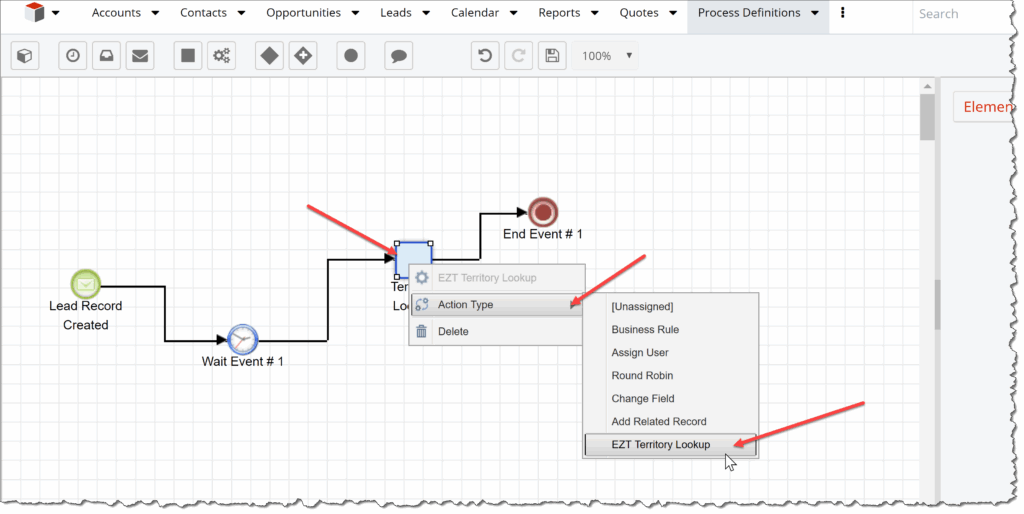
Task: Open the Reports module link
Action: tap(559, 13)
